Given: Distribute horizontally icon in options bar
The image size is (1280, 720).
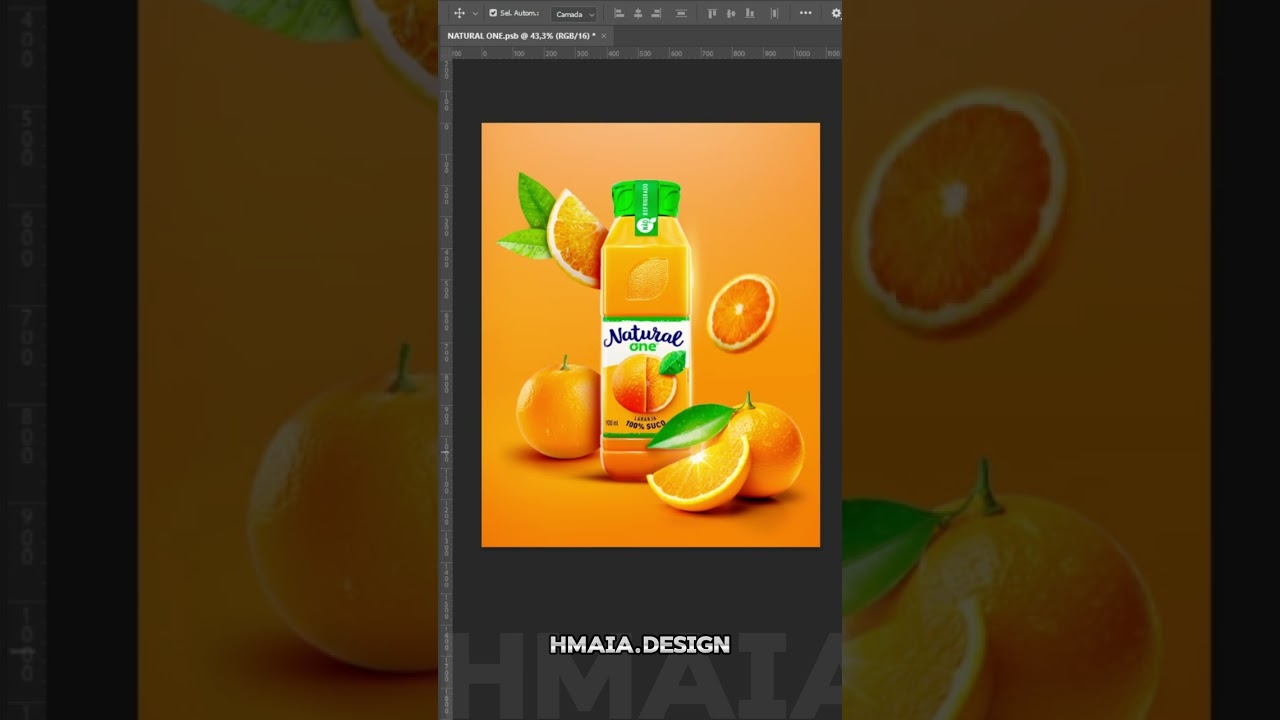Looking at the screenshot, I should click(x=774, y=13).
